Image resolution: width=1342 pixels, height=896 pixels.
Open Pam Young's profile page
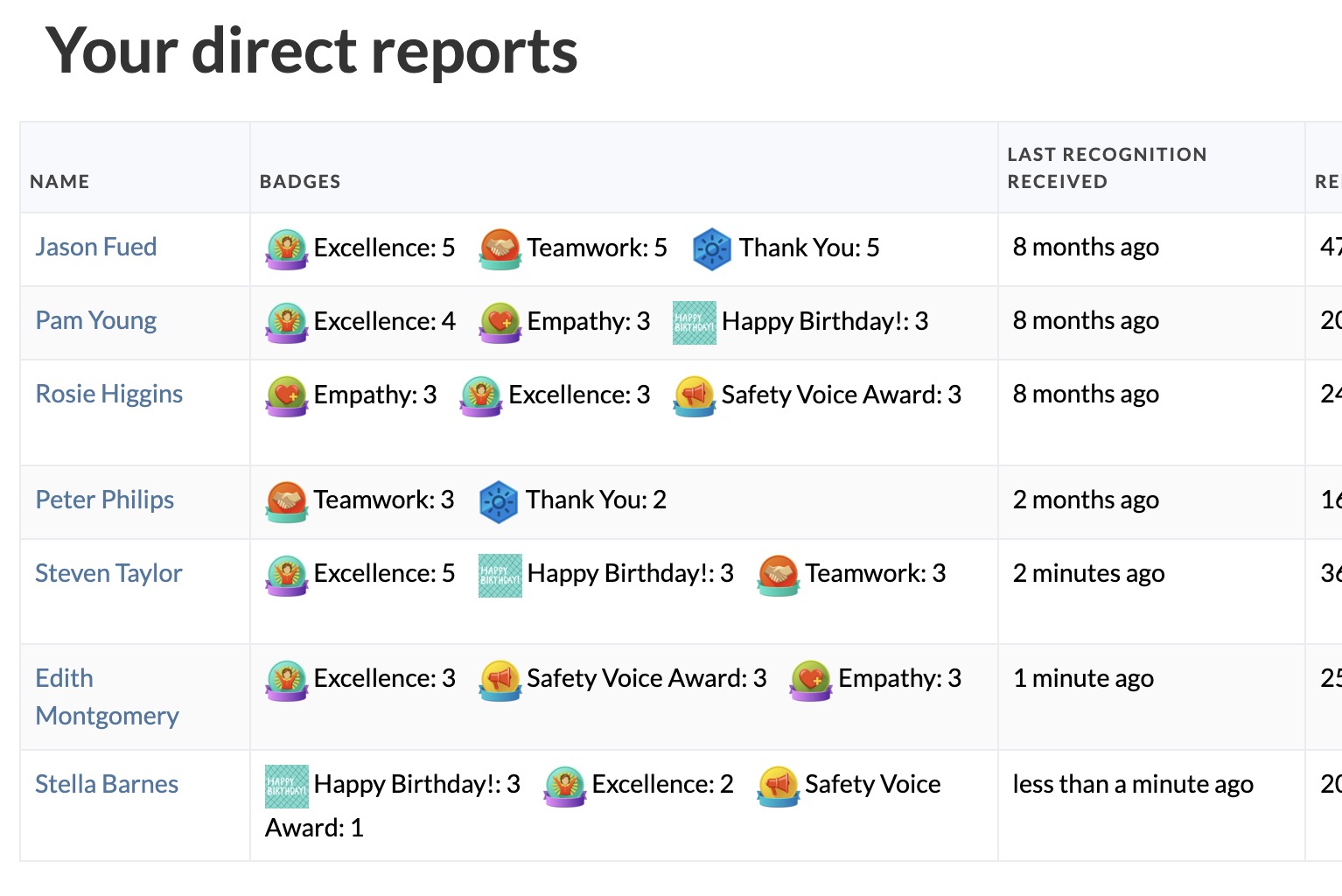click(95, 321)
